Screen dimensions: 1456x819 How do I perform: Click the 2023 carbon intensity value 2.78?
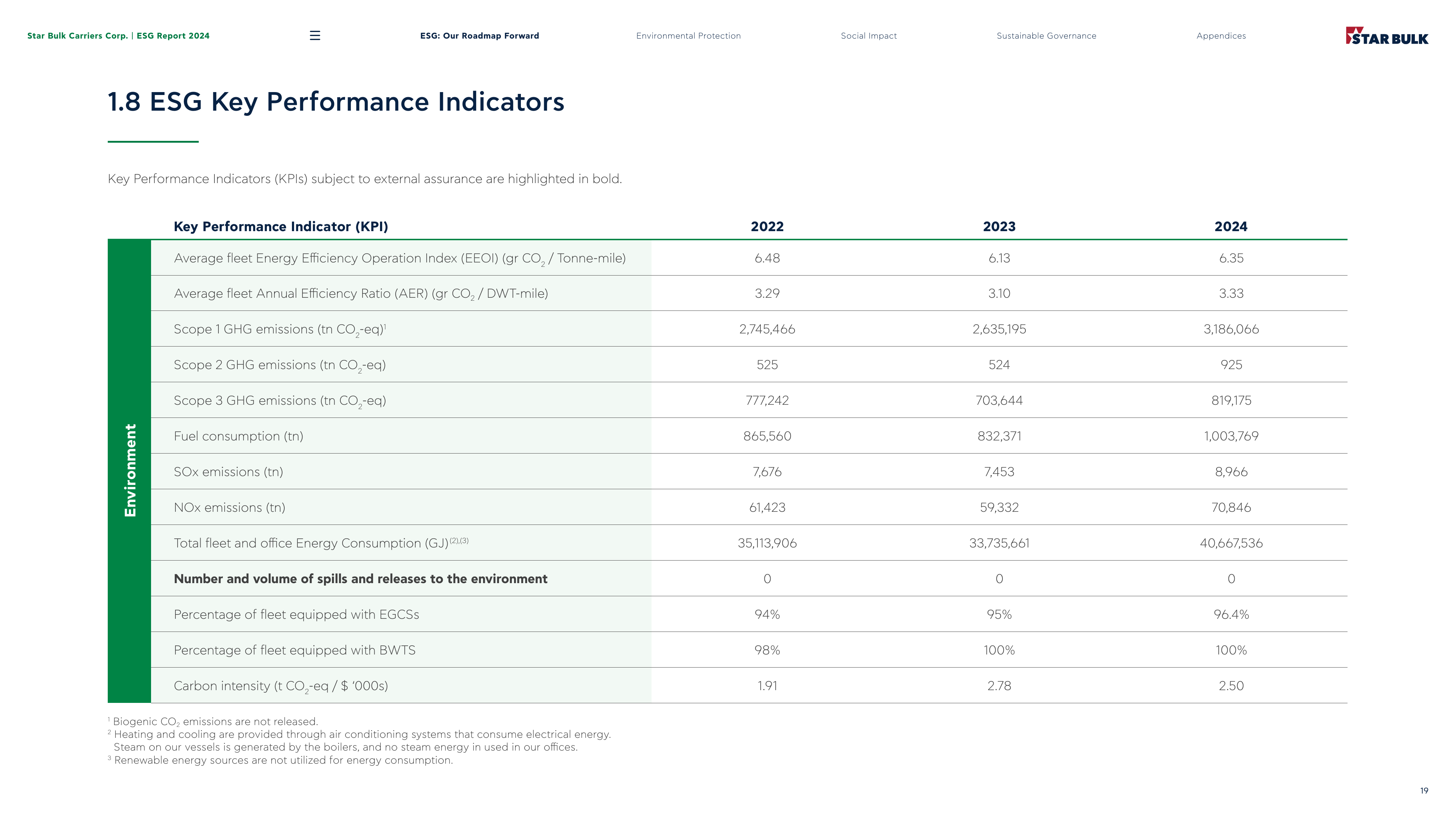coord(999,686)
